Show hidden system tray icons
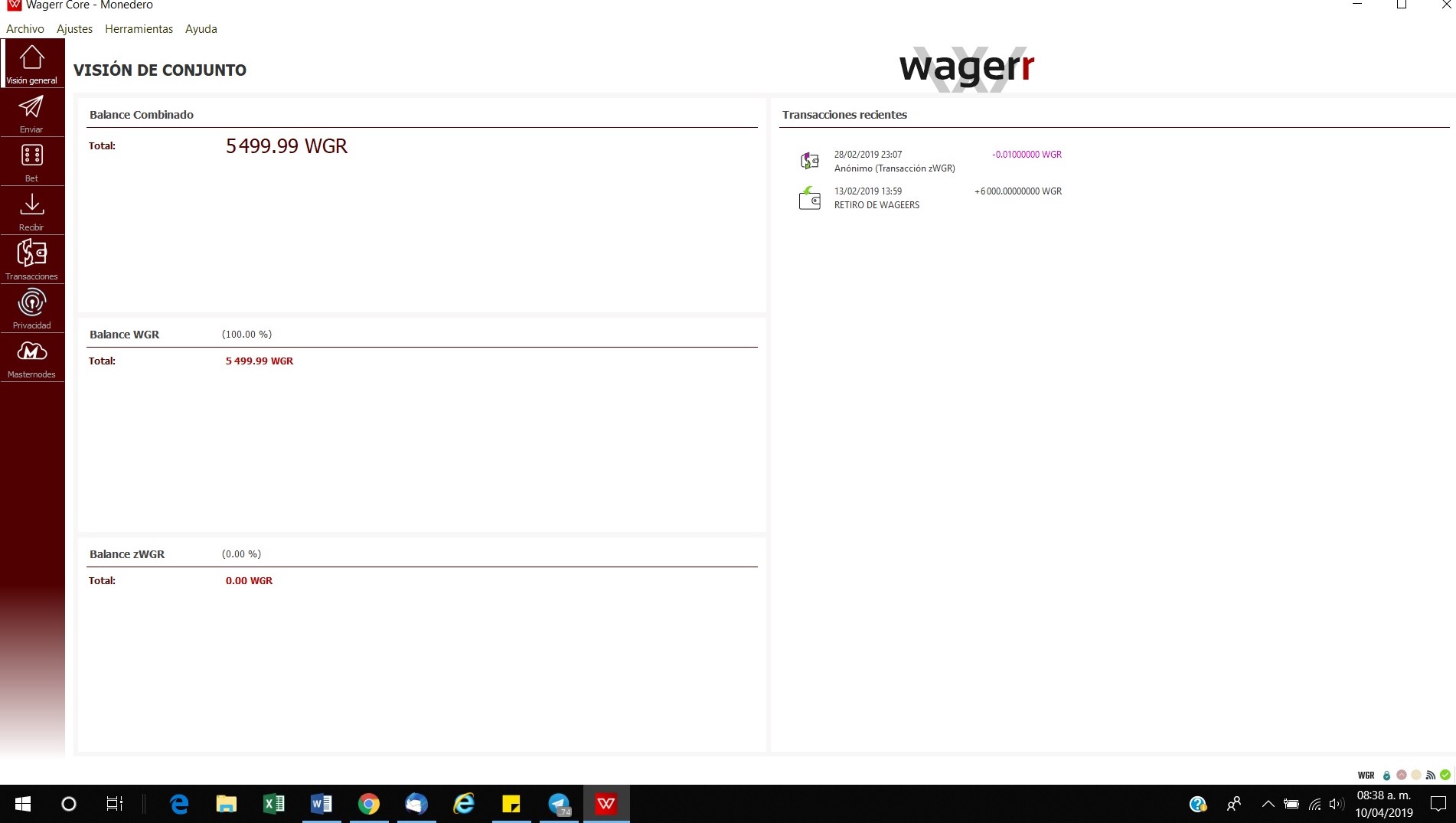 click(x=1268, y=804)
